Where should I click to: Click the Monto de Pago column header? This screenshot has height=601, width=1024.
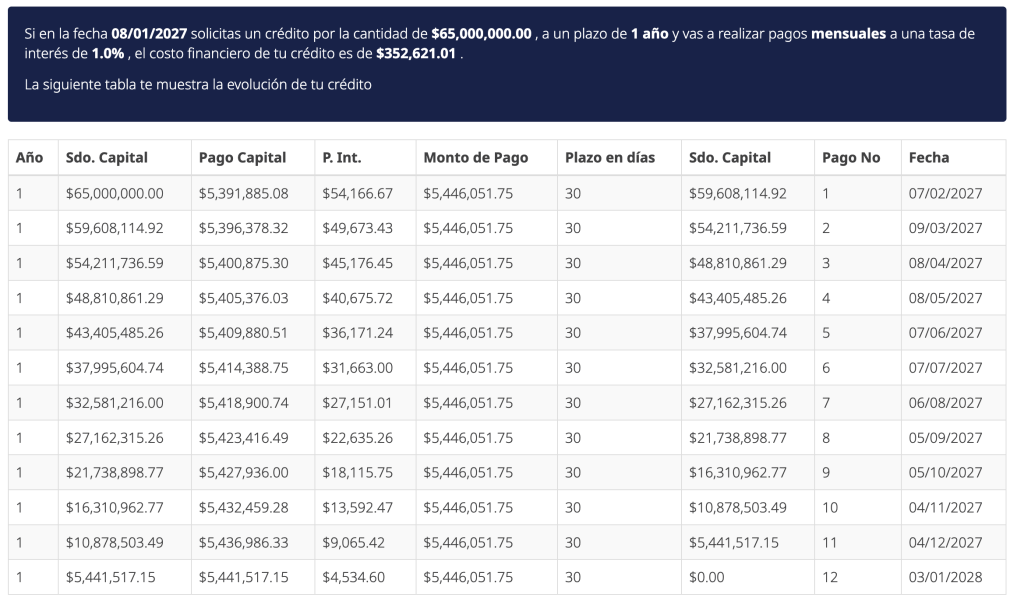(475, 157)
